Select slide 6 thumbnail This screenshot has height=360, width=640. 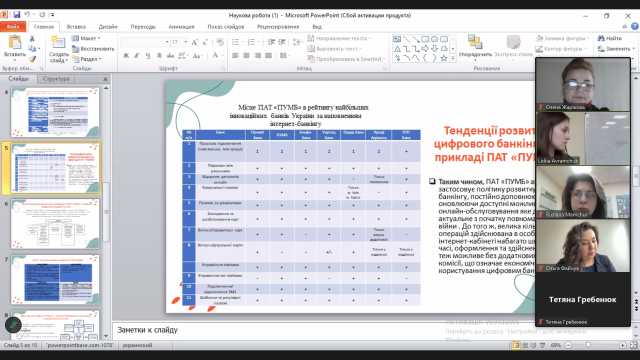coord(56,224)
